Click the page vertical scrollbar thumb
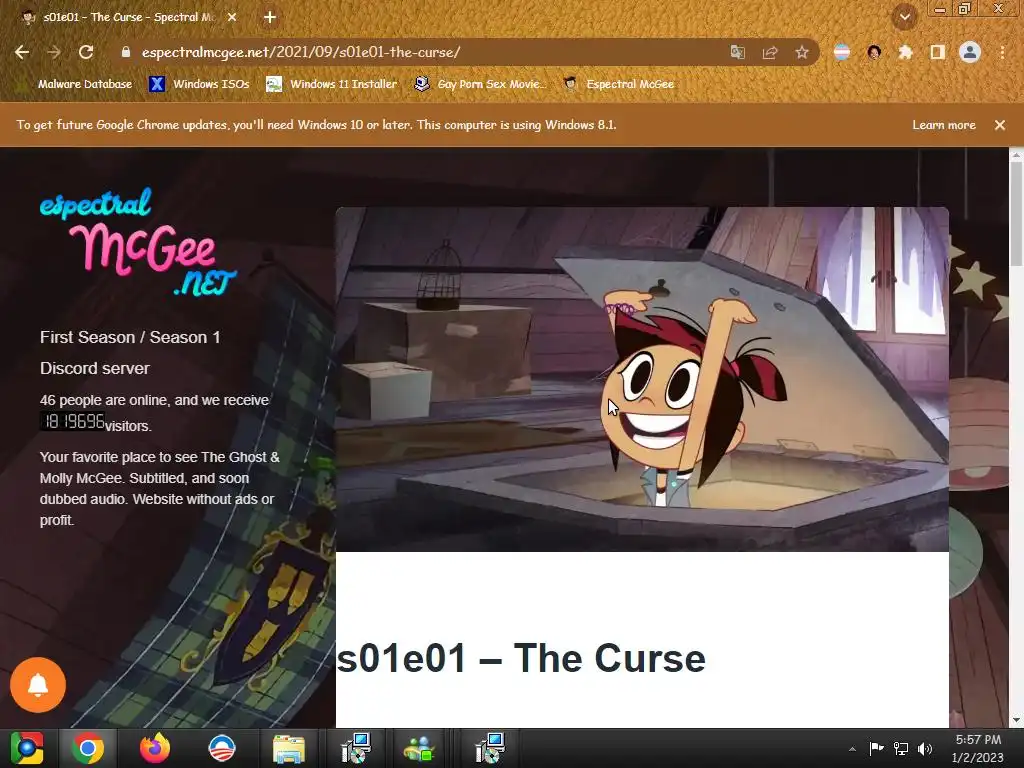This screenshot has width=1024, height=768. (x=1016, y=214)
